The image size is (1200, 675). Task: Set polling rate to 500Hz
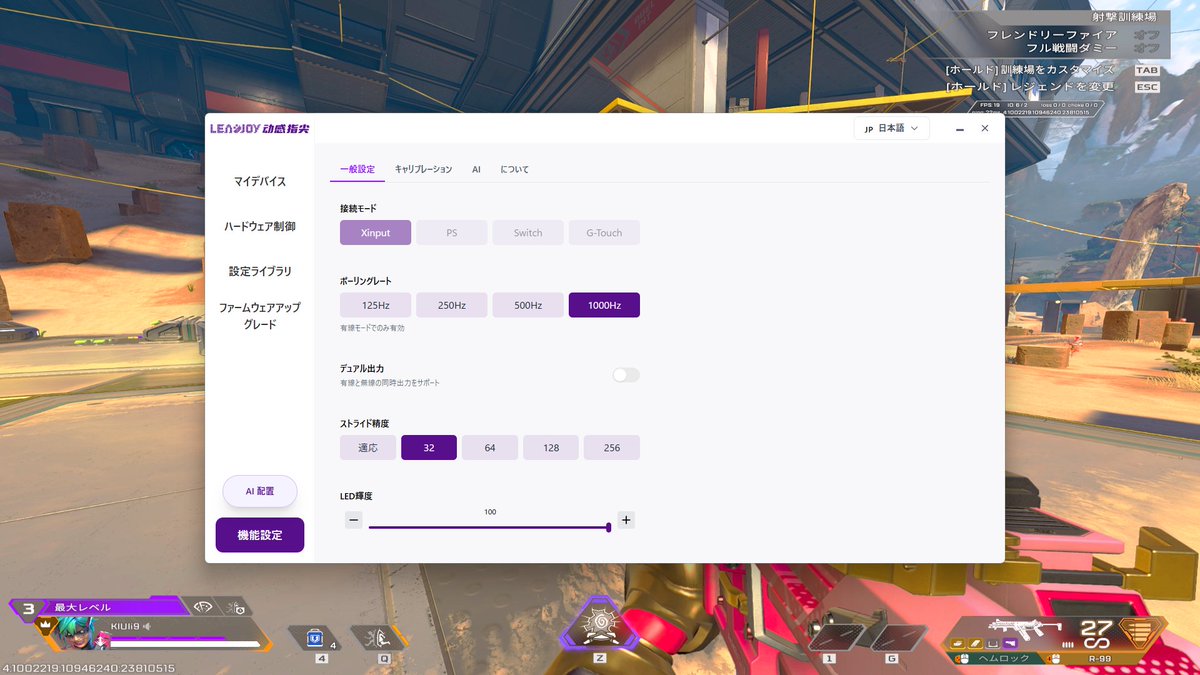coord(528,305)
